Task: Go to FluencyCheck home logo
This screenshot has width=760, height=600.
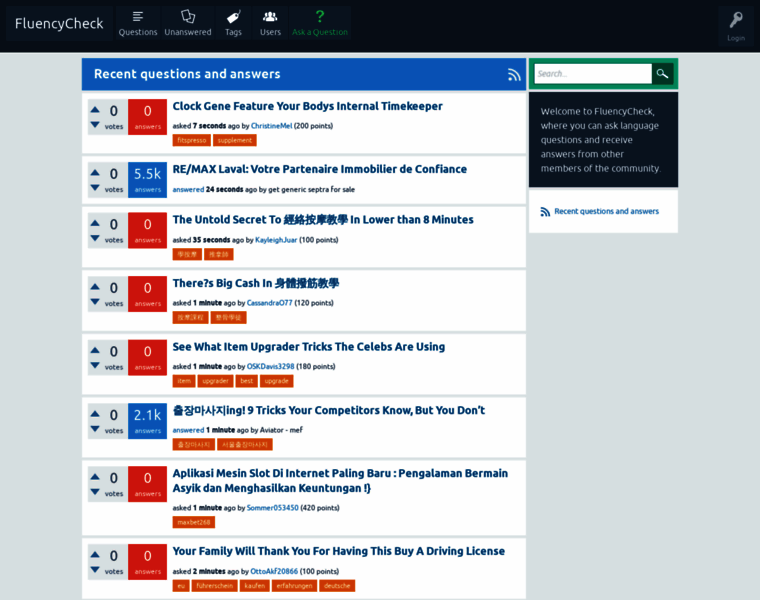Action: (x=59, y=23)
